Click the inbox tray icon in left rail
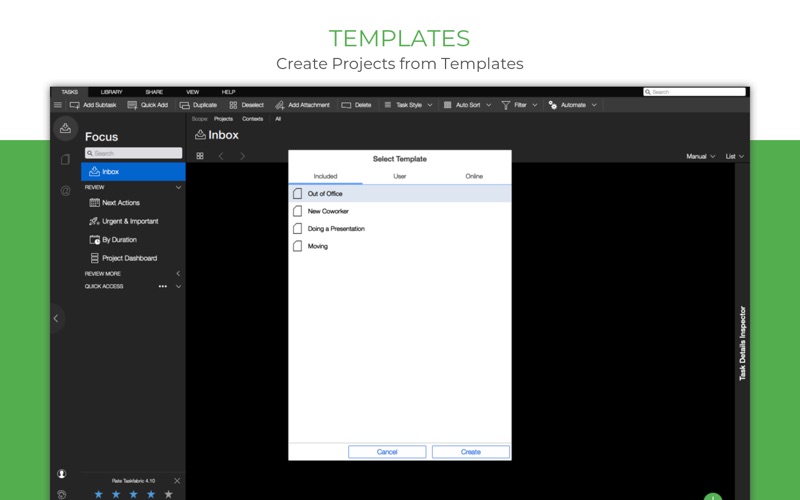Screen dimensions: 800x500 coord(65,128)
